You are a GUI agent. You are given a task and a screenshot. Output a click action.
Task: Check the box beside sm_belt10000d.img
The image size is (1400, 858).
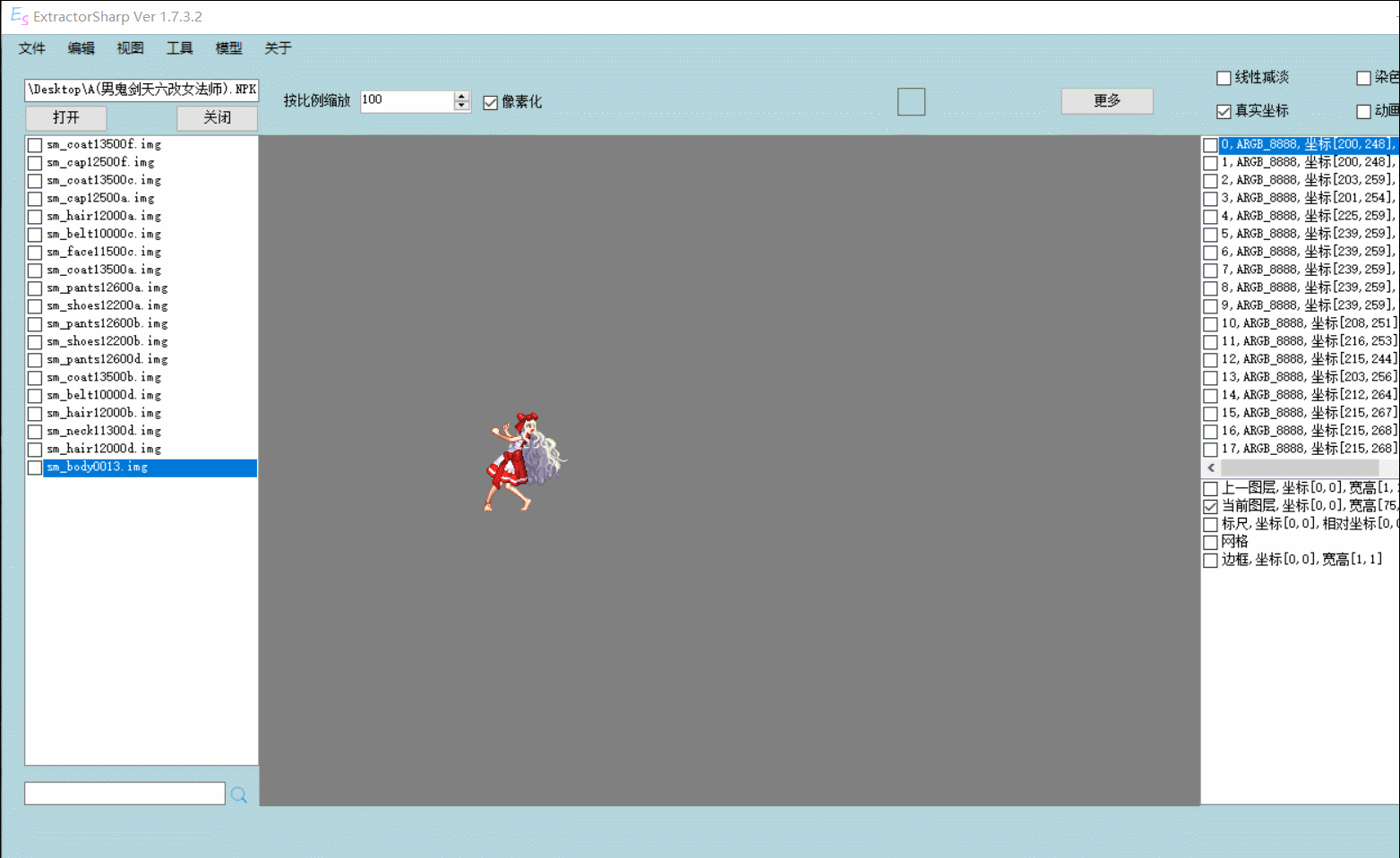click(35, 396)
